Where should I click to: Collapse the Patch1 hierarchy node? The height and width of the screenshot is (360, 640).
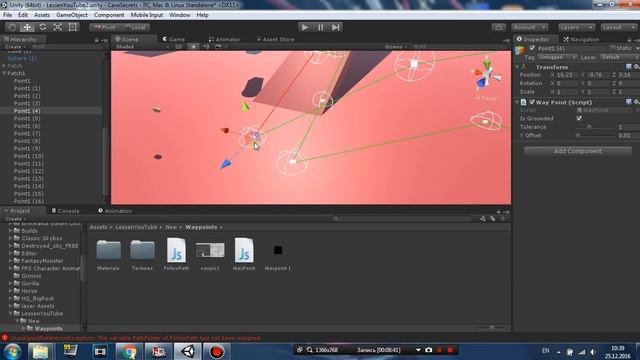(4, 73)
